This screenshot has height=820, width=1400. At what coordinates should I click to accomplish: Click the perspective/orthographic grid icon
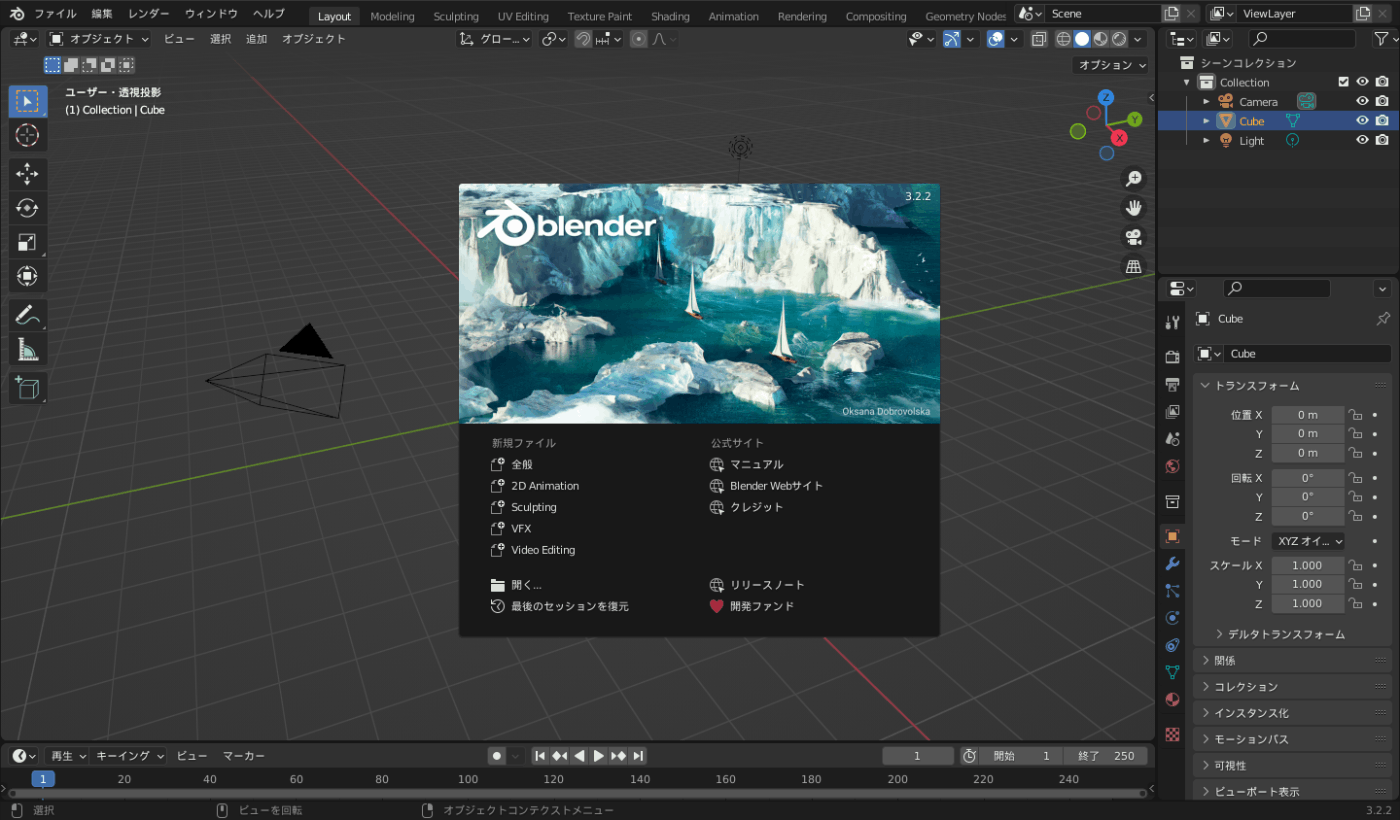click(x=1134, y=267)
